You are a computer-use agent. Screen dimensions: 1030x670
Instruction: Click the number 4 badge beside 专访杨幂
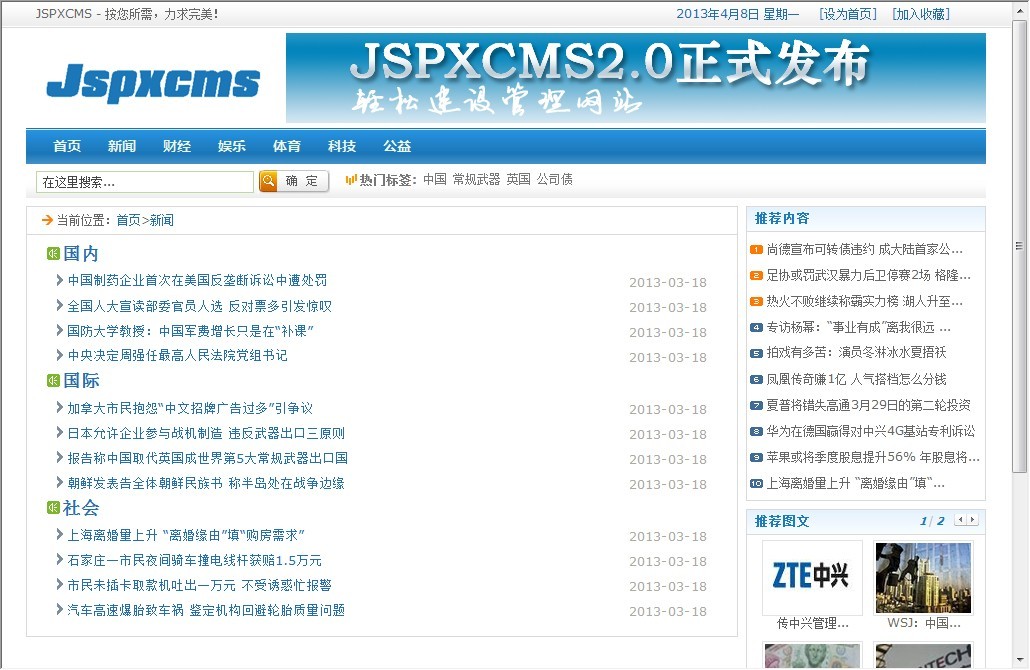(x=756, y=327)
